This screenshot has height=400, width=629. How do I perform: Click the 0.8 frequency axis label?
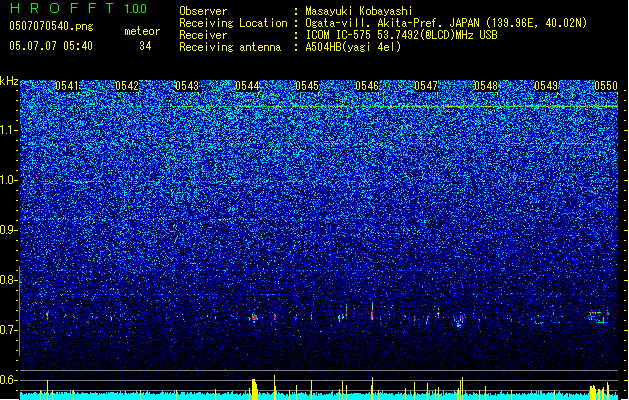[x=8, y=280]
